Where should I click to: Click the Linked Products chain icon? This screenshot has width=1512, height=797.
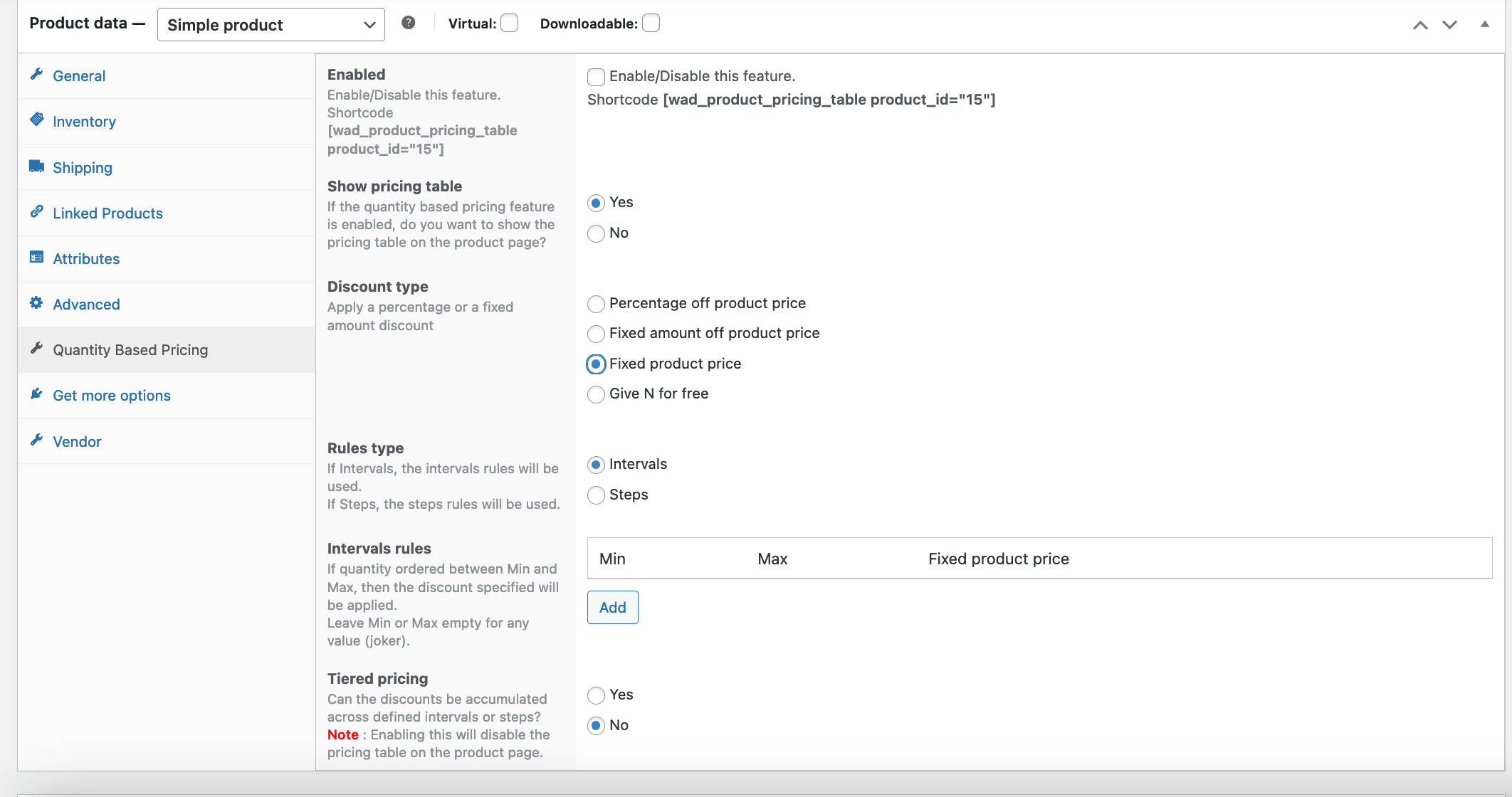tap(37, 212)
